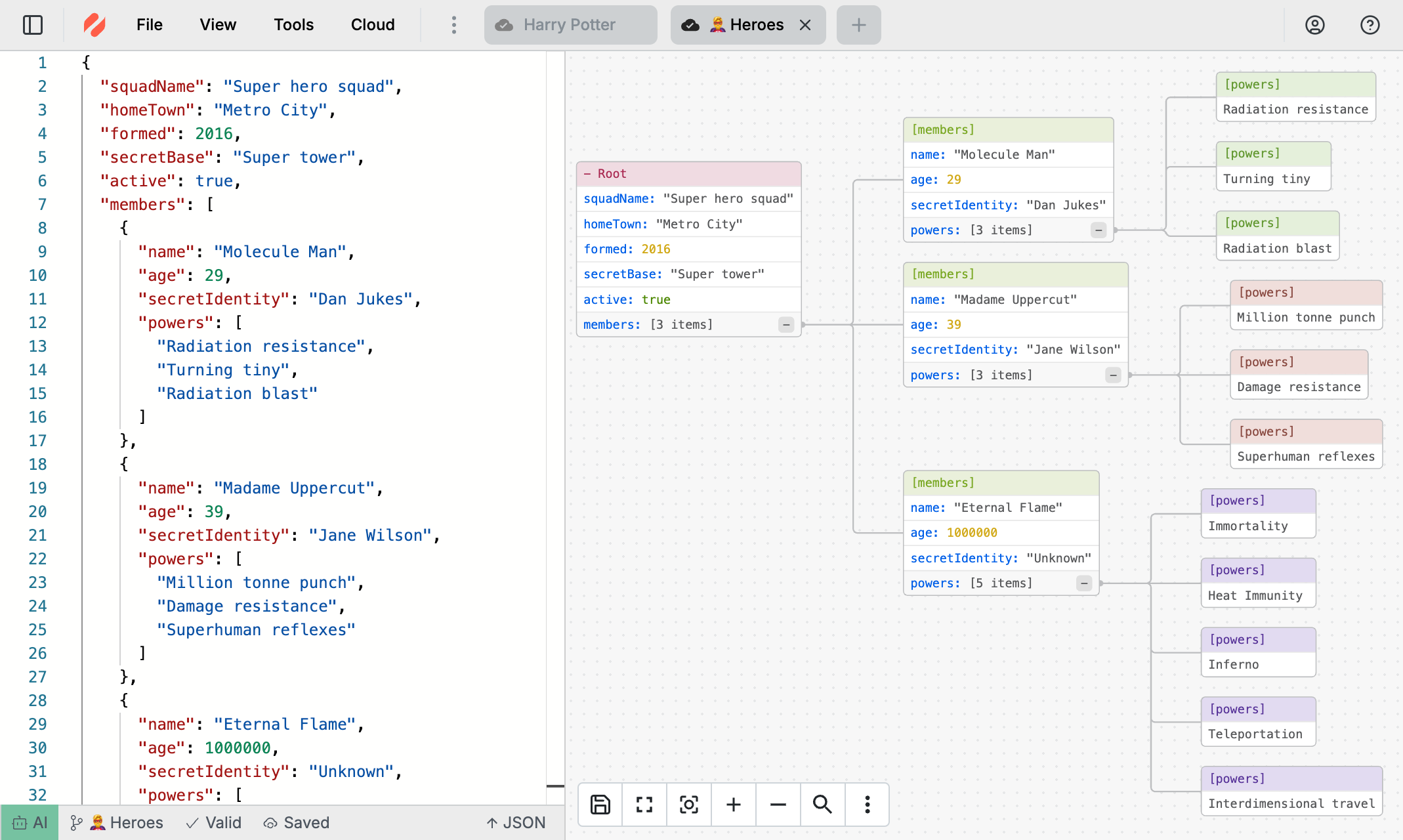Select the Superhuman reflexes node

coord(1306,444)
